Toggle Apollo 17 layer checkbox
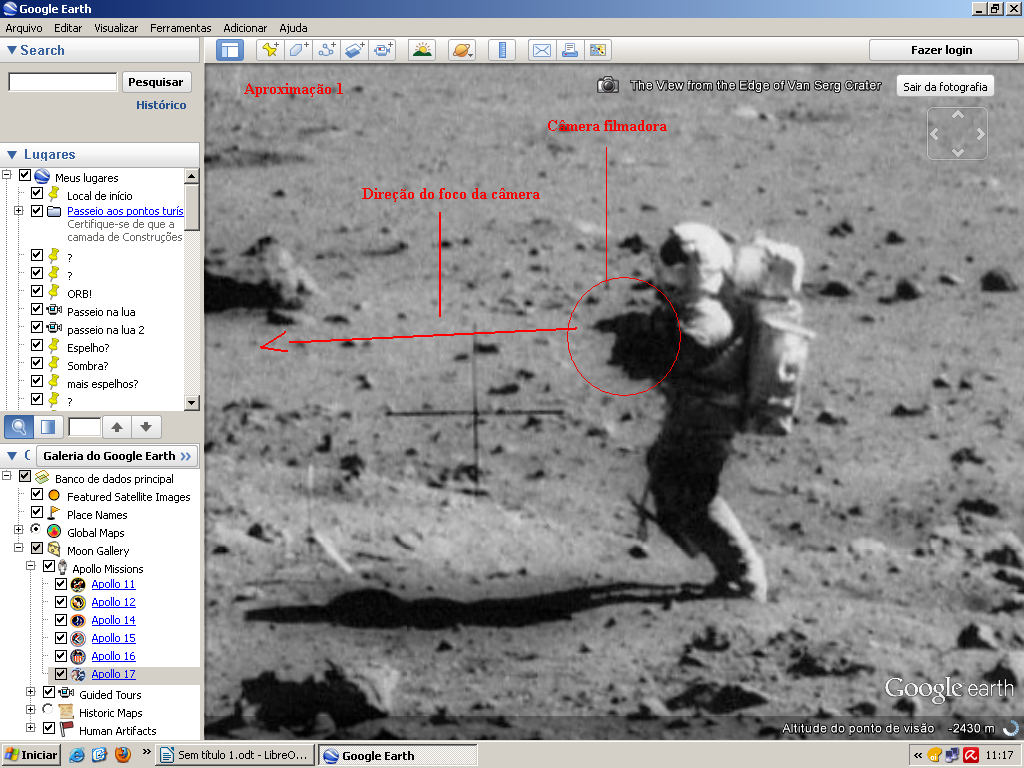The width and height of the screenshot is (1024, 768). pos(61,673)
